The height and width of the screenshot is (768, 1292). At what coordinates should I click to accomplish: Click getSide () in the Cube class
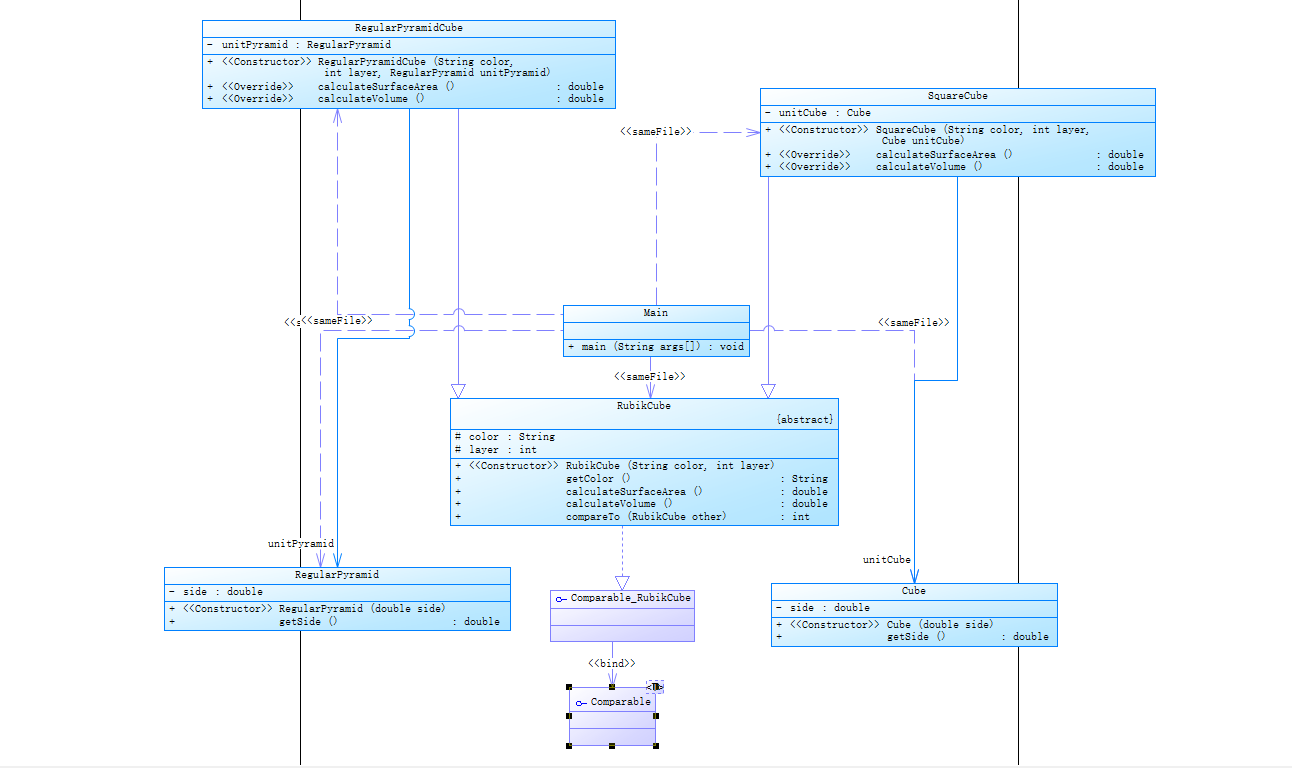click(912, 637)
